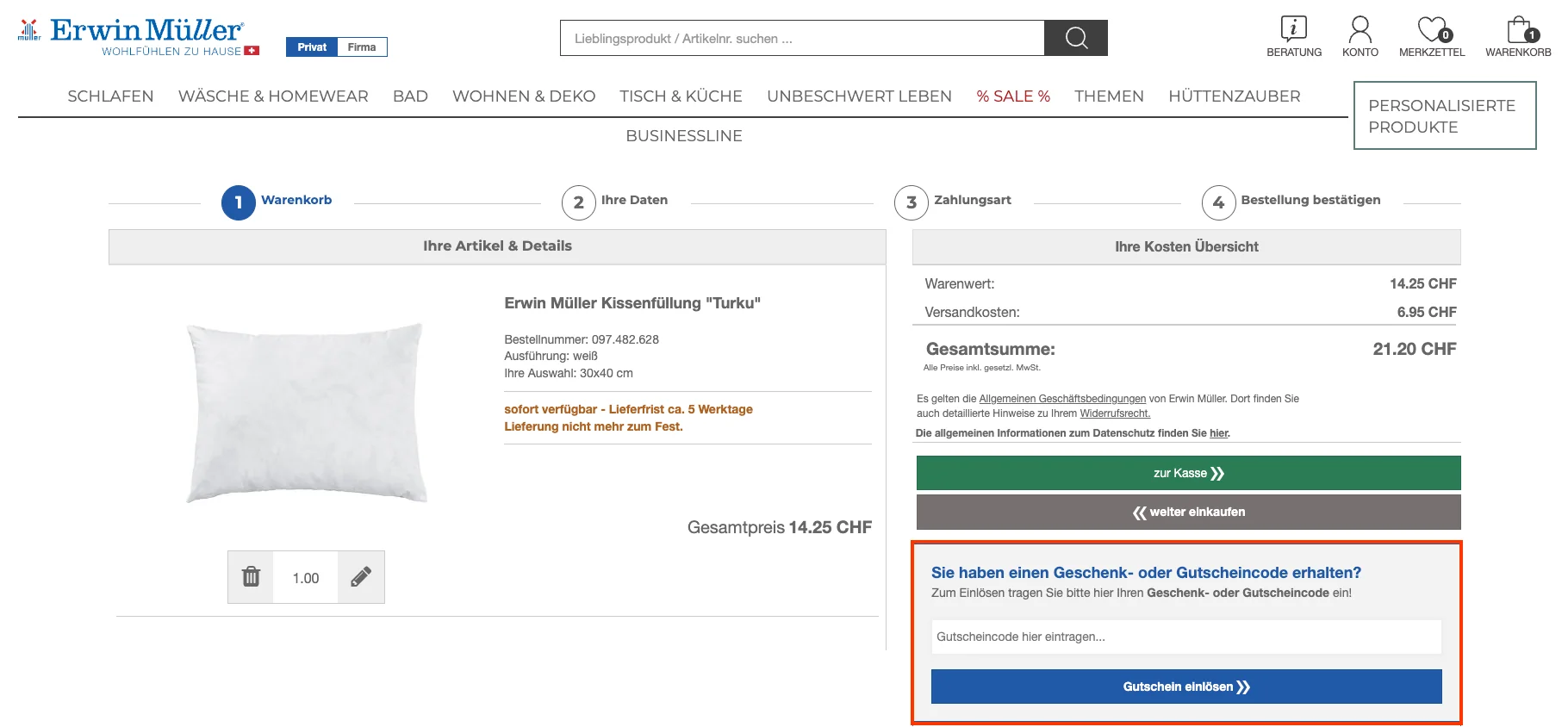
Task: Click the zur Kasse checkout button
Action: (x=1188, y=473)
